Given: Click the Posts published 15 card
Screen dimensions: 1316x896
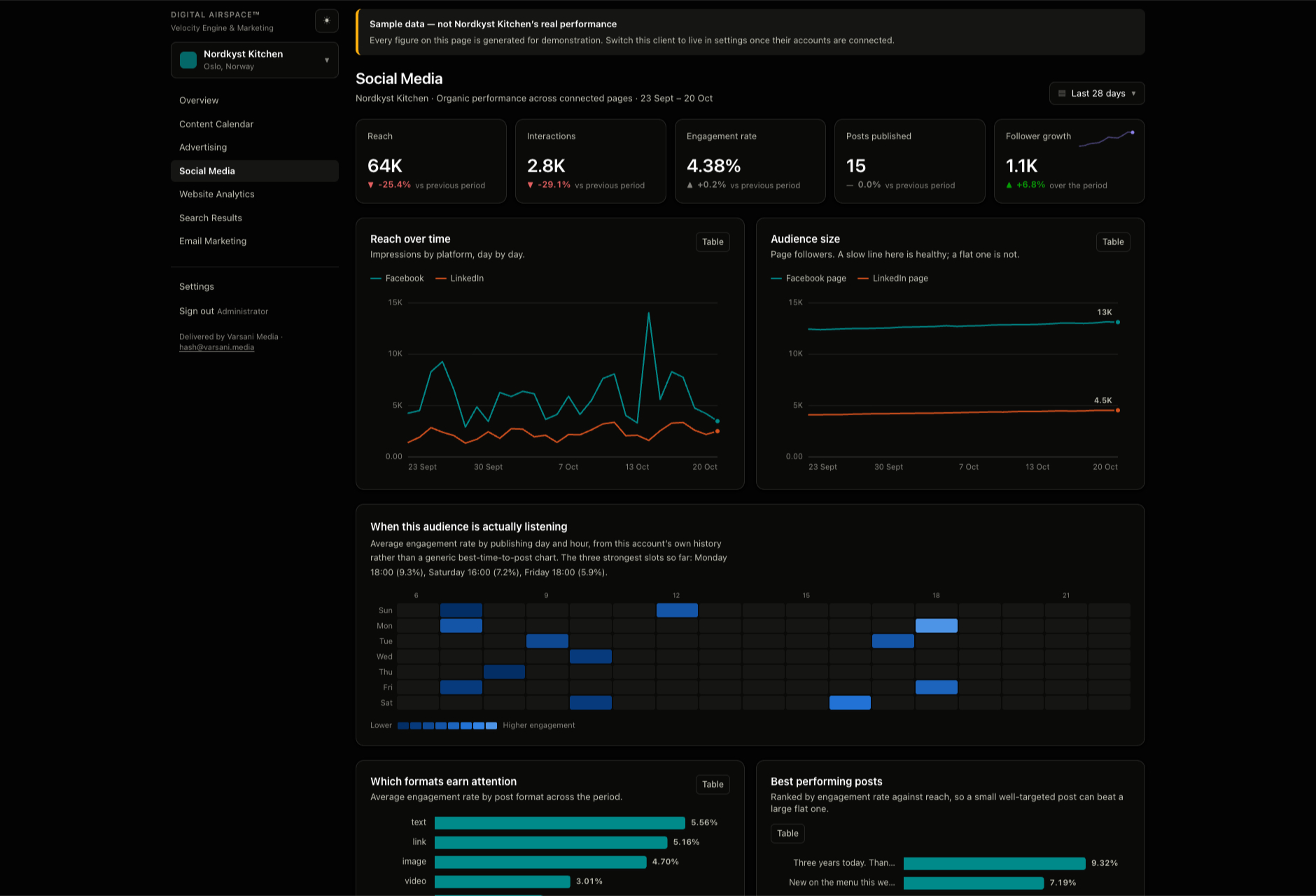Looking at the screenshot, I should coord(910,161).
